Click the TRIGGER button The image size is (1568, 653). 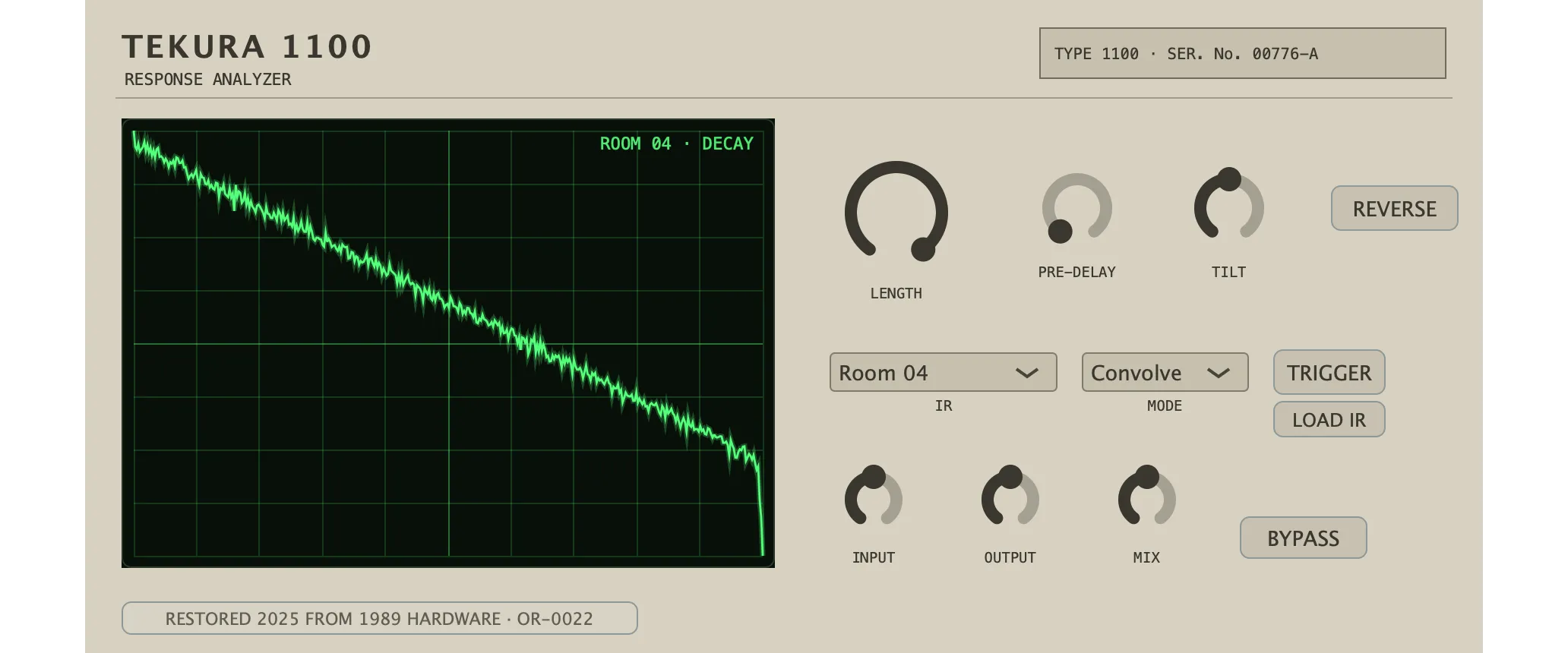point(1329,372)
